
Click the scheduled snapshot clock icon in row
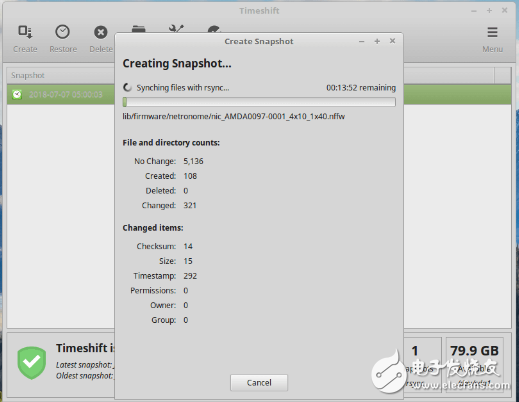point(17,95)
